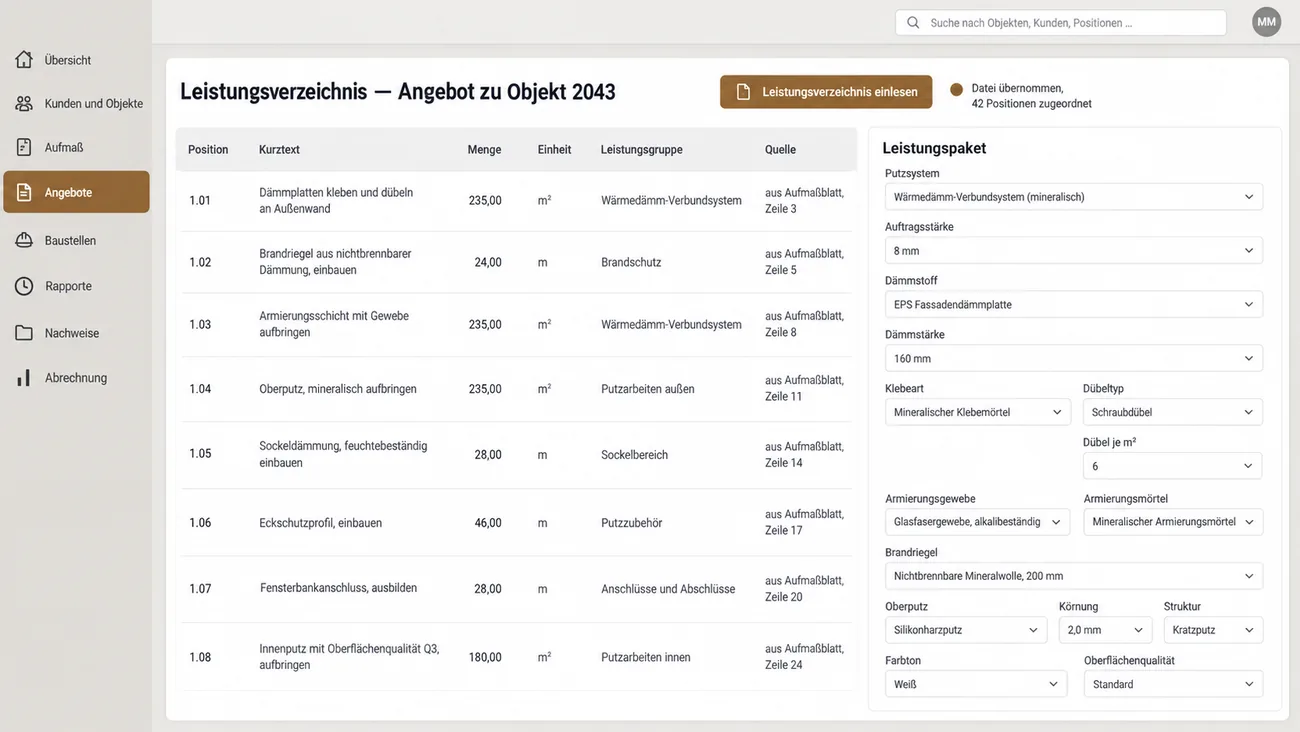
Task: Click the Leistungsgruppe column header
Action: click(x=642, y=150)
